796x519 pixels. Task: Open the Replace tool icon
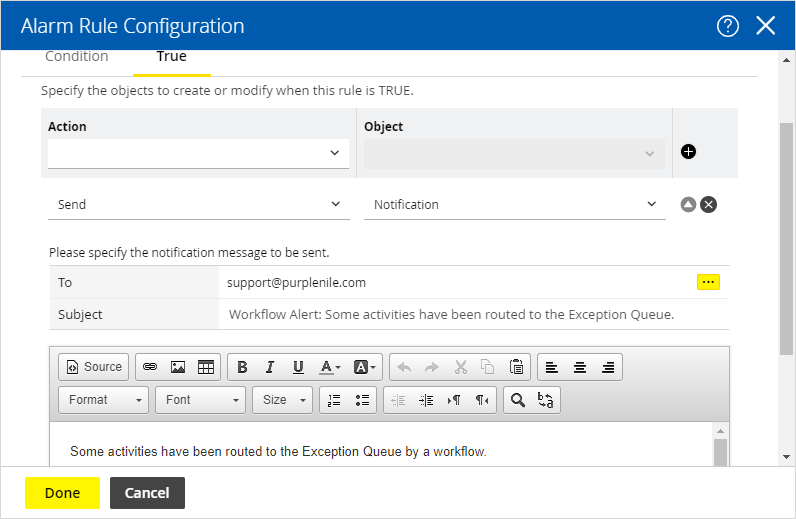point(546,400)
